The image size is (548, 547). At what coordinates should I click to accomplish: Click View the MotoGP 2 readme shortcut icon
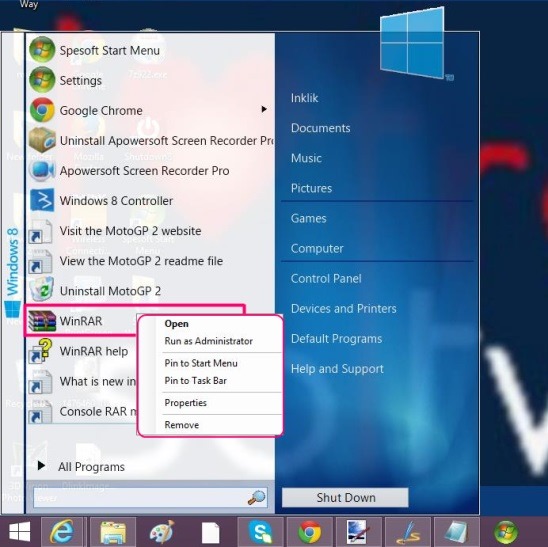[x=41, y=261]
